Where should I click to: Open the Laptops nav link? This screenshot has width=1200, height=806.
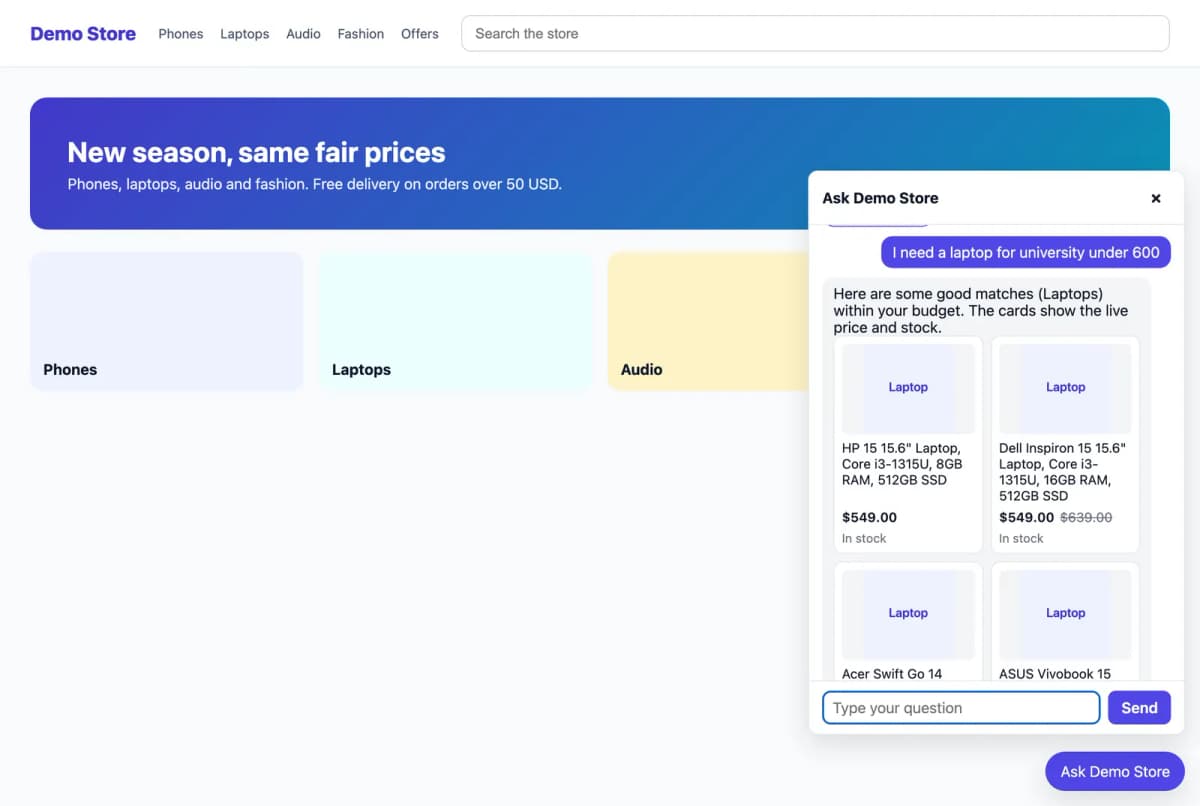245,34
